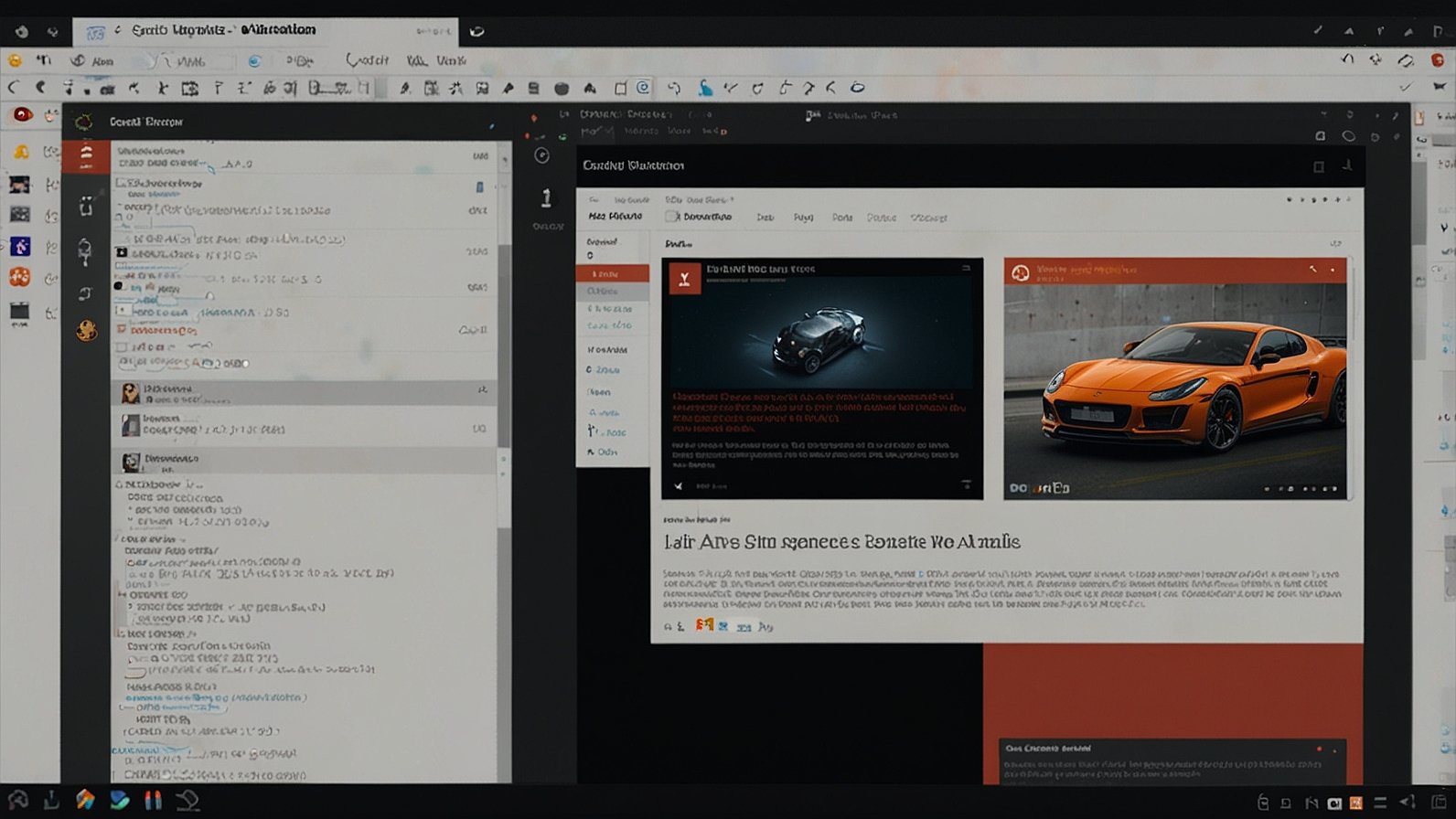Click the orange round icon in the far-left column
Screen dimensions: 1456x819
click(20, 277)
